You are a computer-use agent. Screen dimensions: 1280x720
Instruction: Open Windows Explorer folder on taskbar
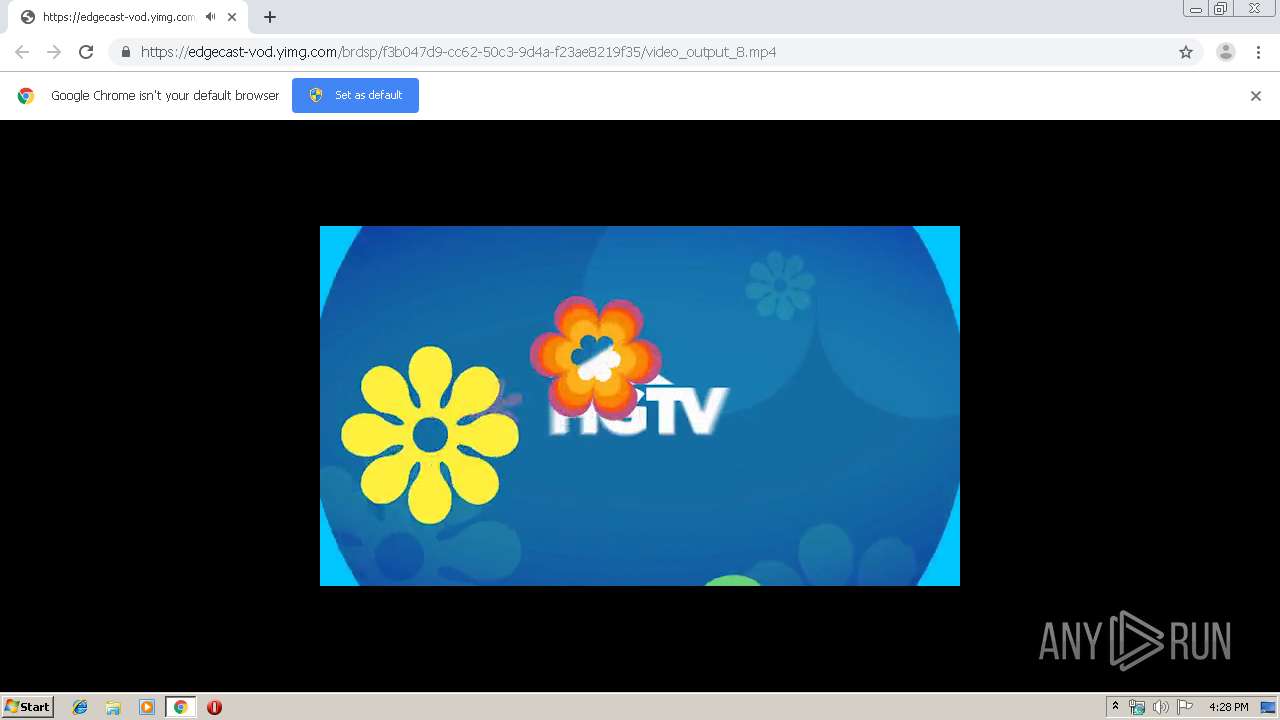(113, 707)
